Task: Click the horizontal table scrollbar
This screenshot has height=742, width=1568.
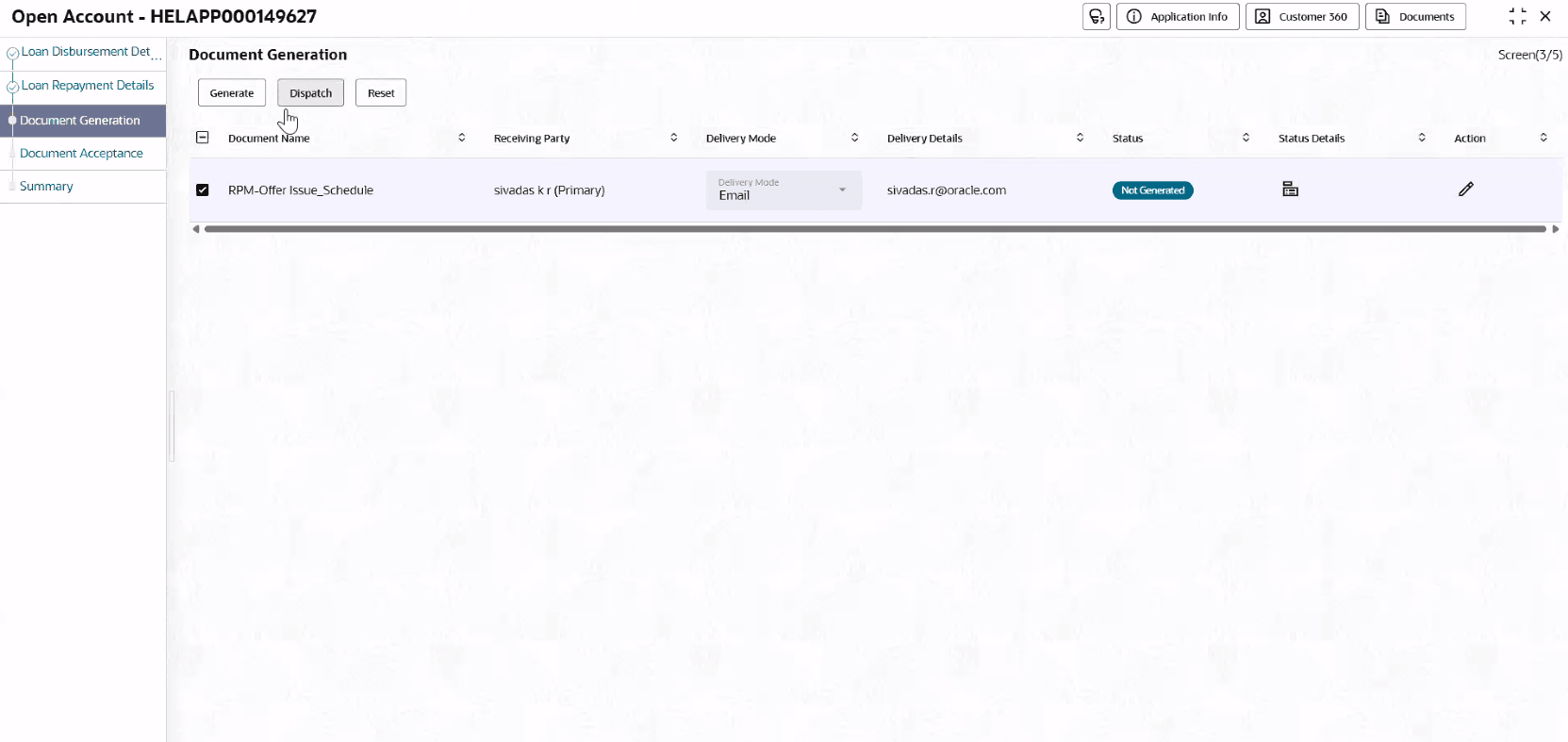Action: tap(875, 229)
